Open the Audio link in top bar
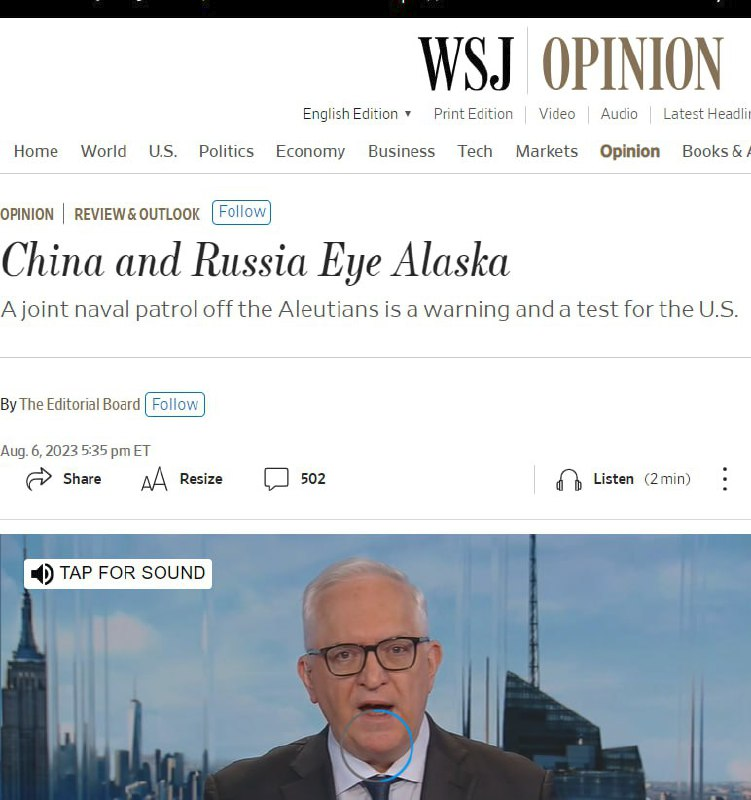Screen dimensions: 751x800 pos(619,114)
